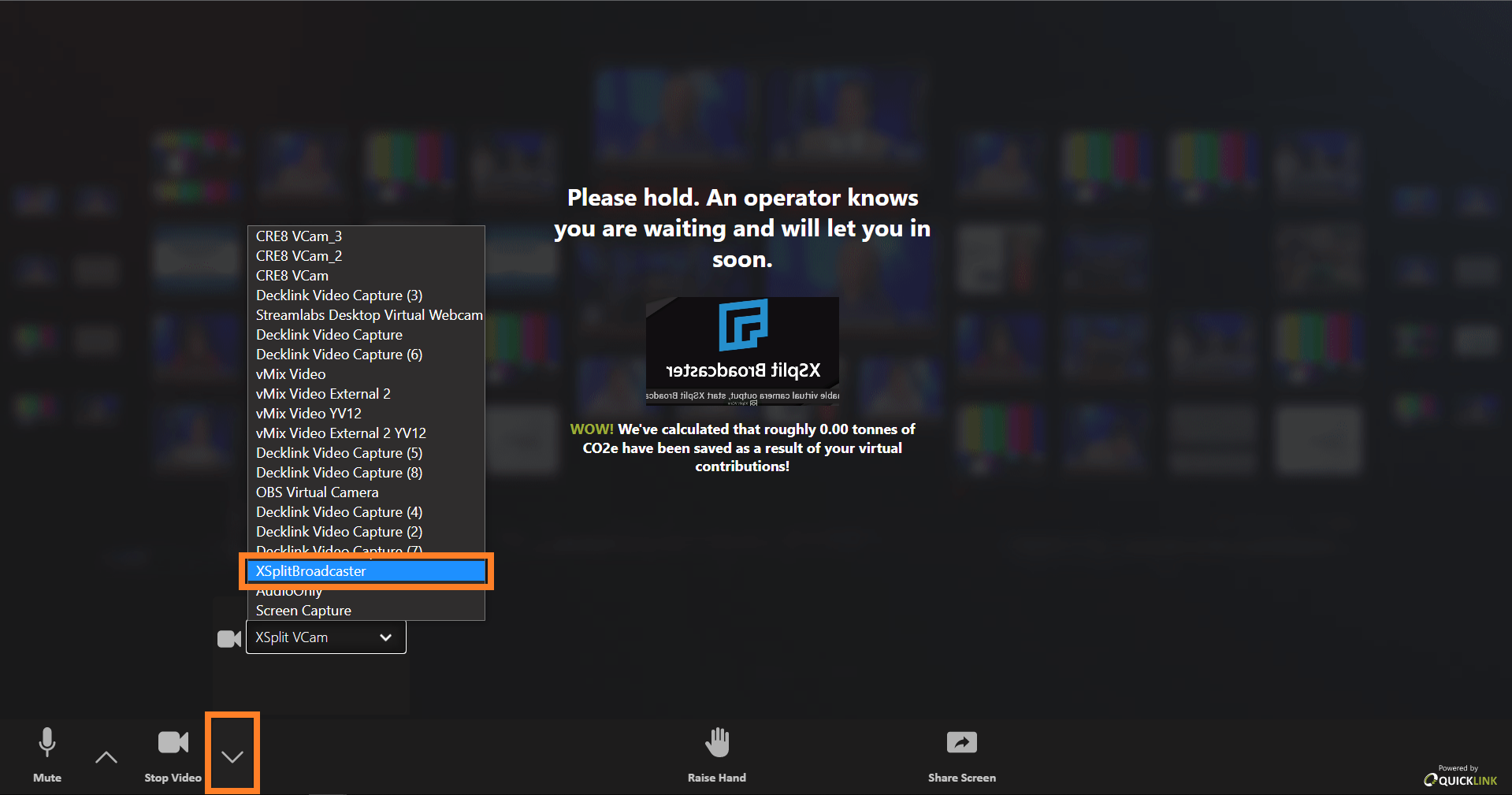
Task: Select Decklink Video Capture (4)
Action: (366, 512)
